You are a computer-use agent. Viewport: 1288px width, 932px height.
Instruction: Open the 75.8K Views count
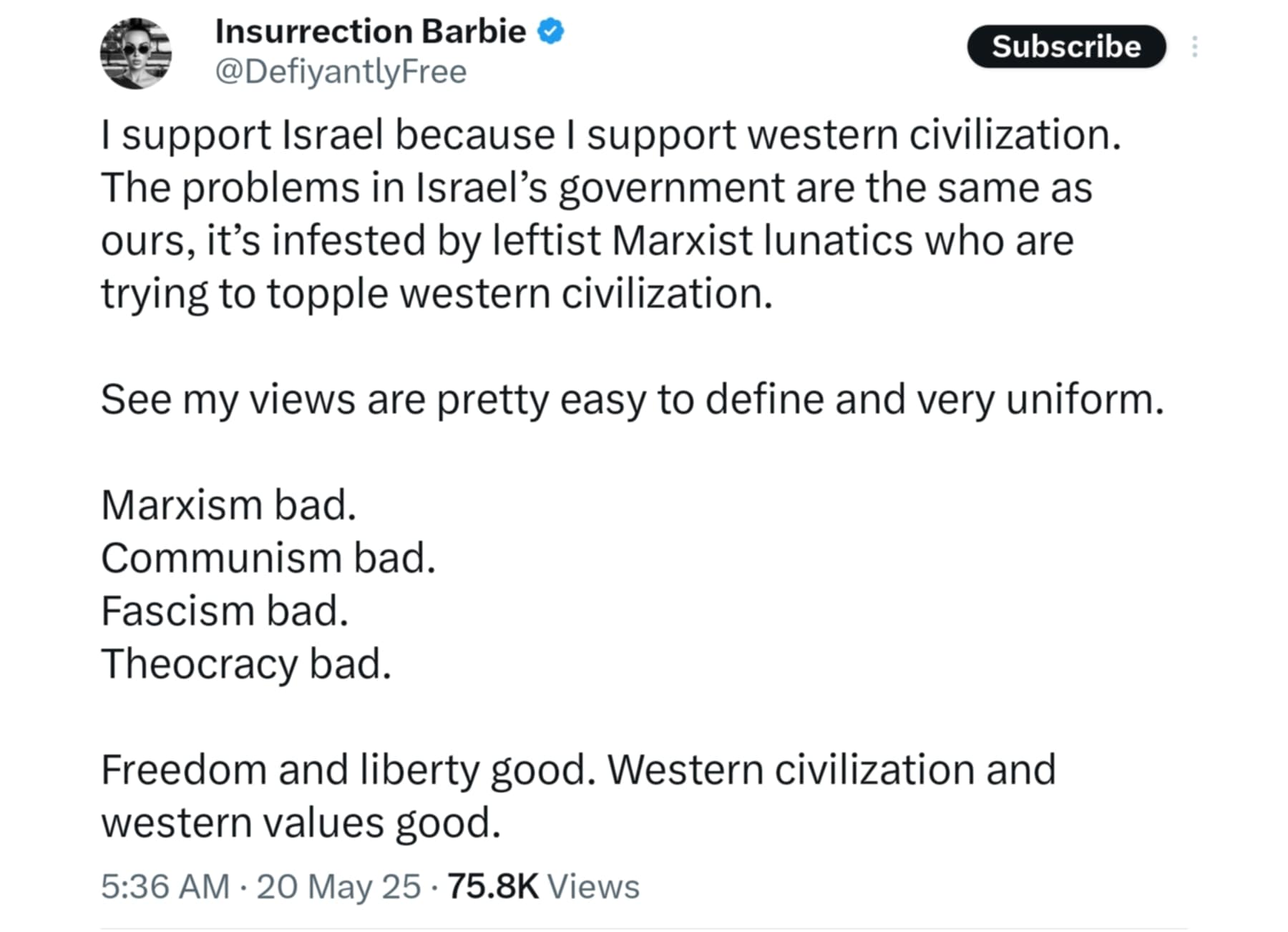[x=543, y=886]
